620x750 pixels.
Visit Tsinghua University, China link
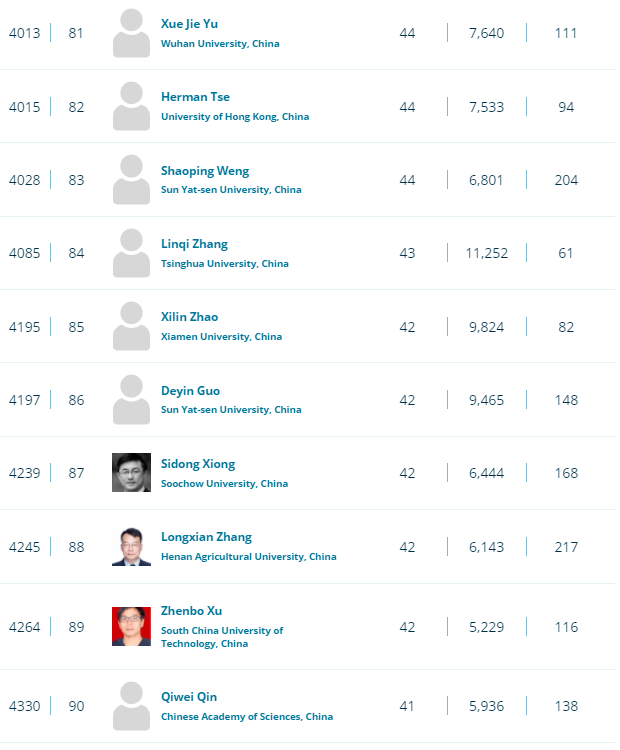tap(225, 264)
